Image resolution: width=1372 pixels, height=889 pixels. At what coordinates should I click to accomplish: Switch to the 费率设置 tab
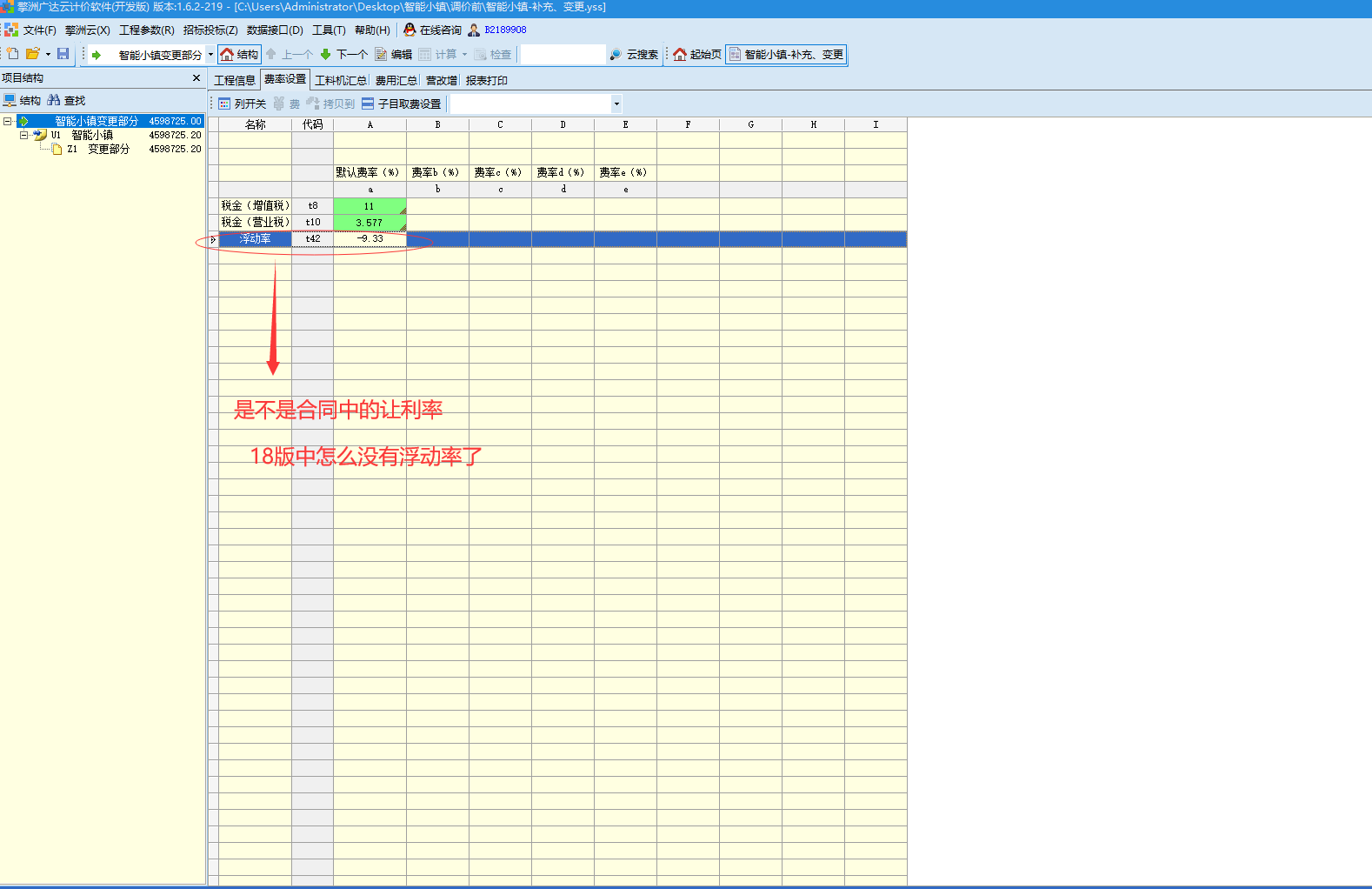tap(285, 79)
